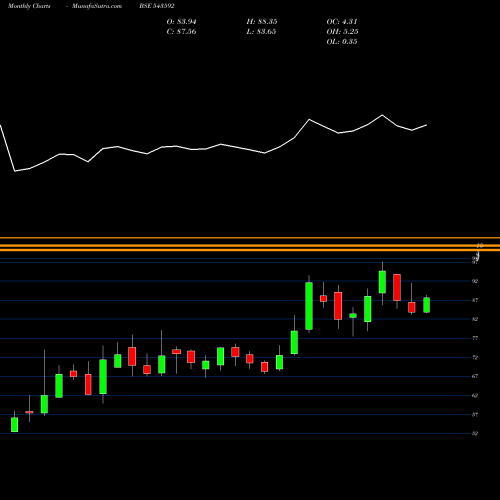Viewport: 500px width, 500px height.
Task: Click the 77 price axis label
Action: (x=475, y=338)
